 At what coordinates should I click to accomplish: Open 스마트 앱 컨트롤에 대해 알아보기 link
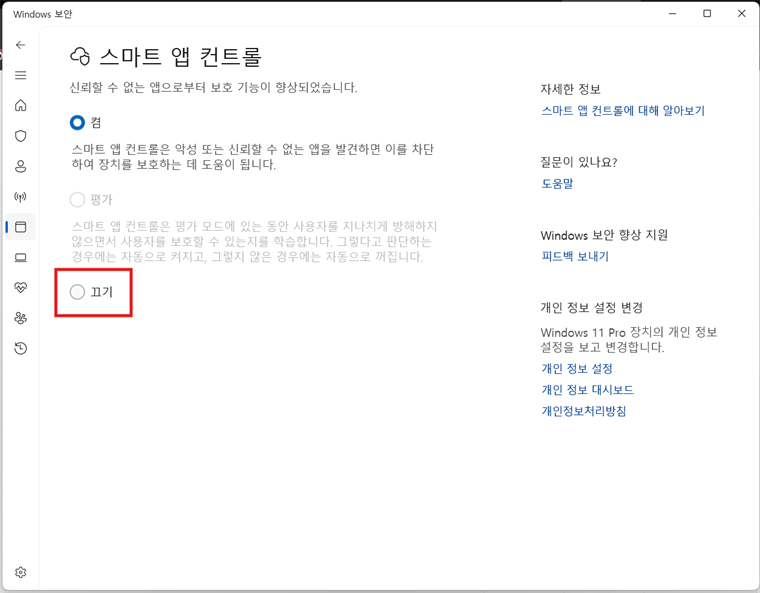click(623, 111)
